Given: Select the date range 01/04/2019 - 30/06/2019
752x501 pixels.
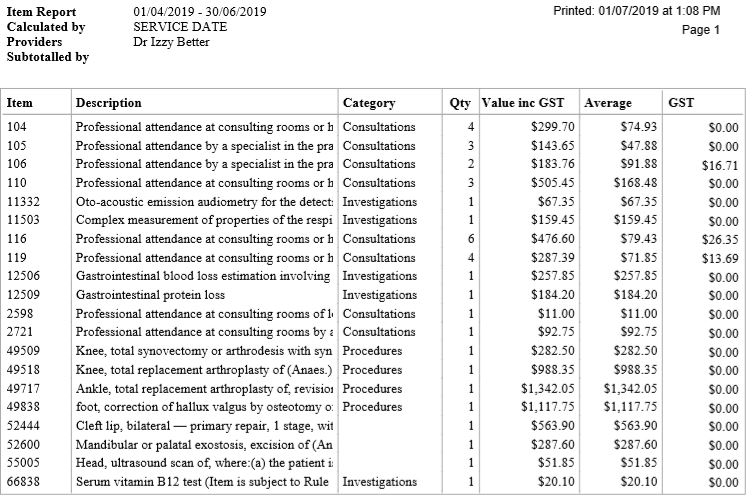Looking at the screenshot, I should click(200, 12).
